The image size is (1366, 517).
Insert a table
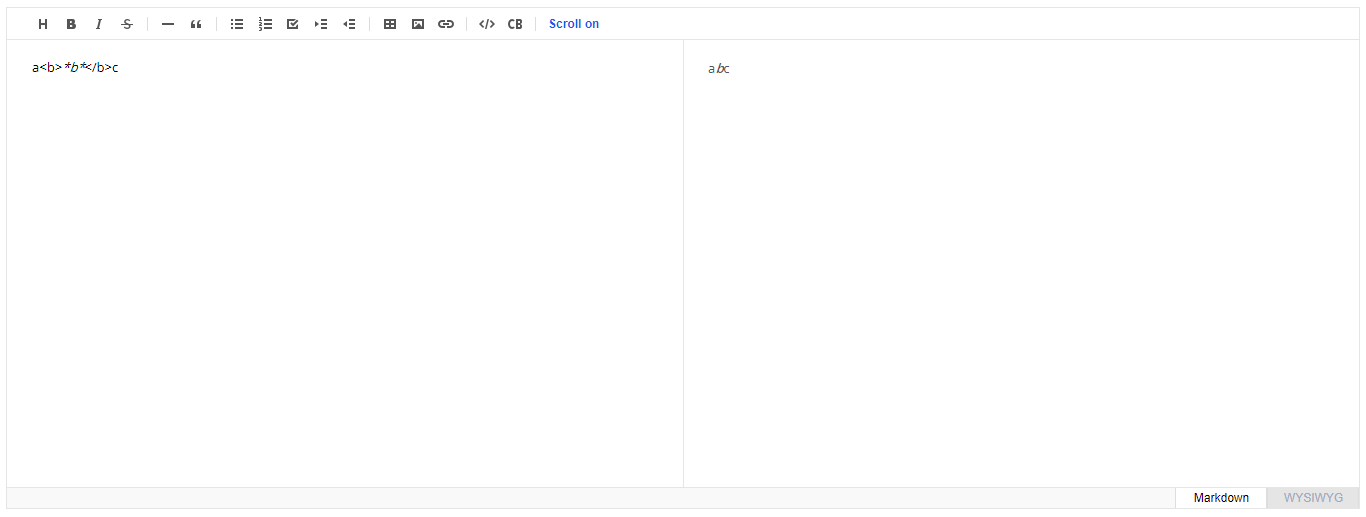(x=390, y=24)
